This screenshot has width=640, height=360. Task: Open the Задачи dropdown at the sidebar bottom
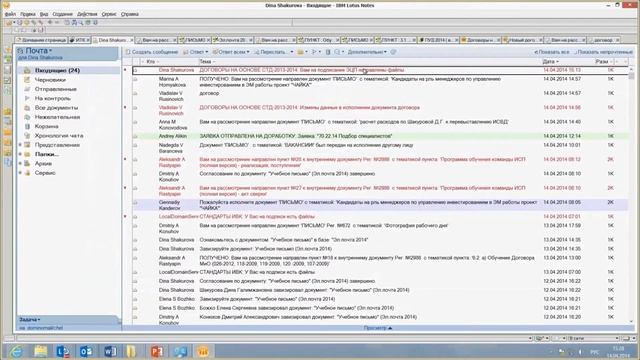point(29,320)
